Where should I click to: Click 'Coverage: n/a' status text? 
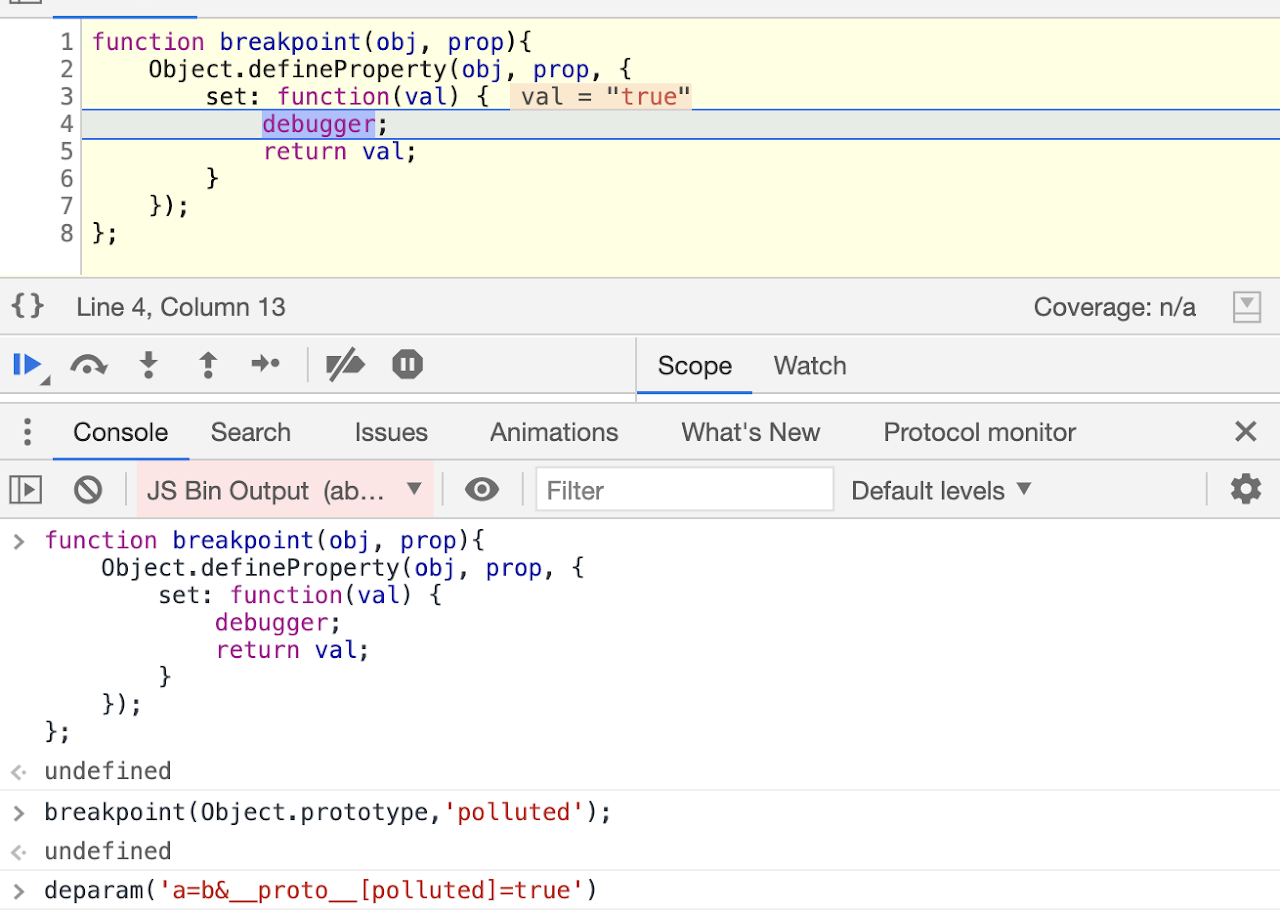click(x=1114, y=307)
